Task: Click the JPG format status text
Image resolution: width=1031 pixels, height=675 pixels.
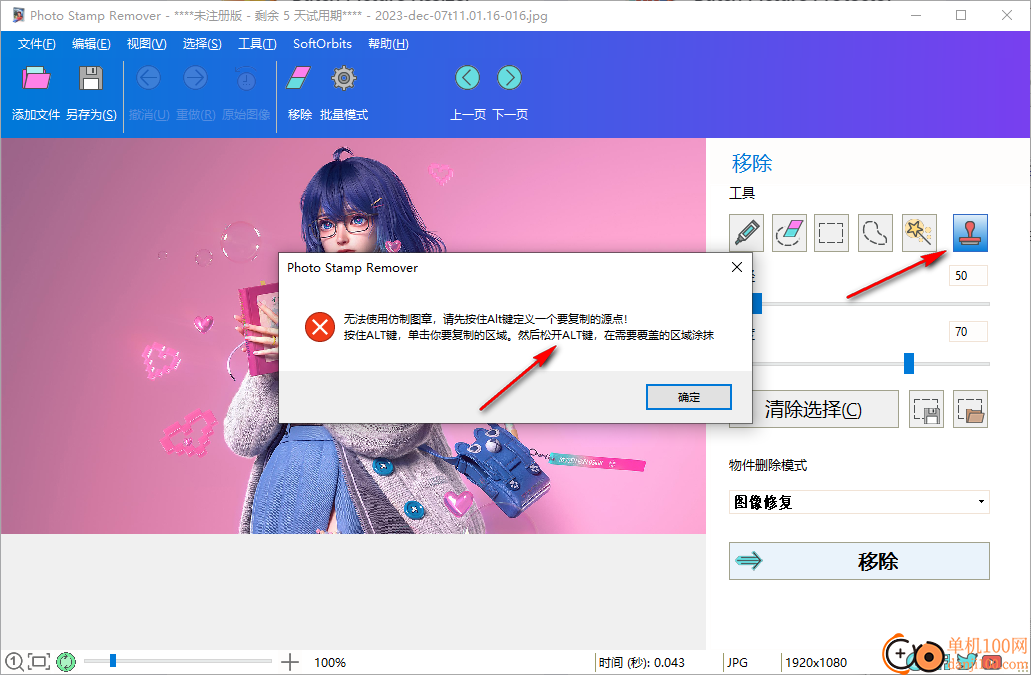Action: tap(737, 663)
